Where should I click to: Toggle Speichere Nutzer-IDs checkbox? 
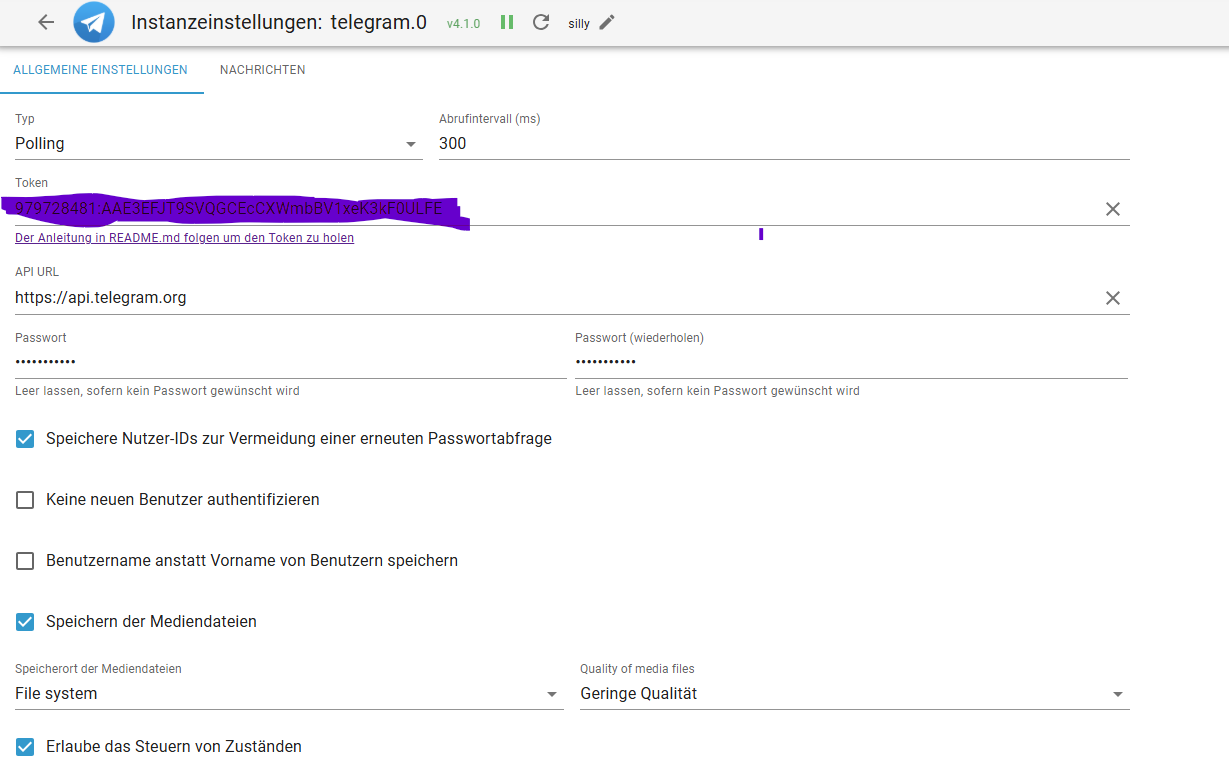point(25,439)
